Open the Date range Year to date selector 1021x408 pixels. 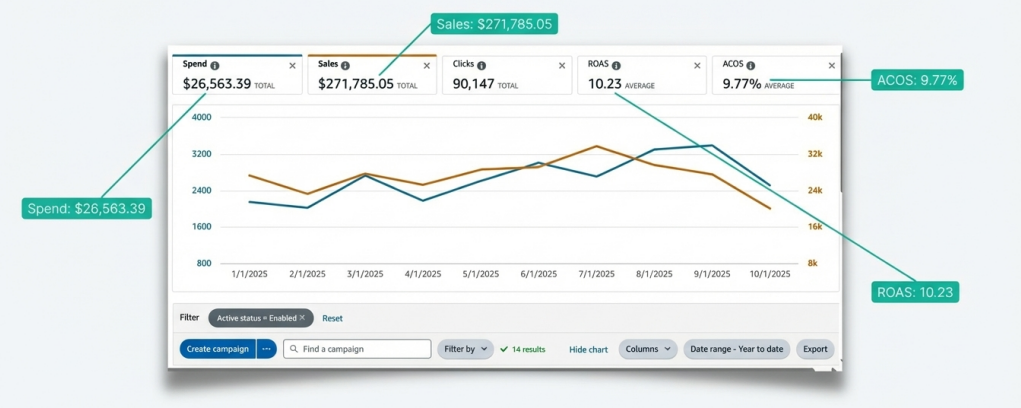coord(737,349)
